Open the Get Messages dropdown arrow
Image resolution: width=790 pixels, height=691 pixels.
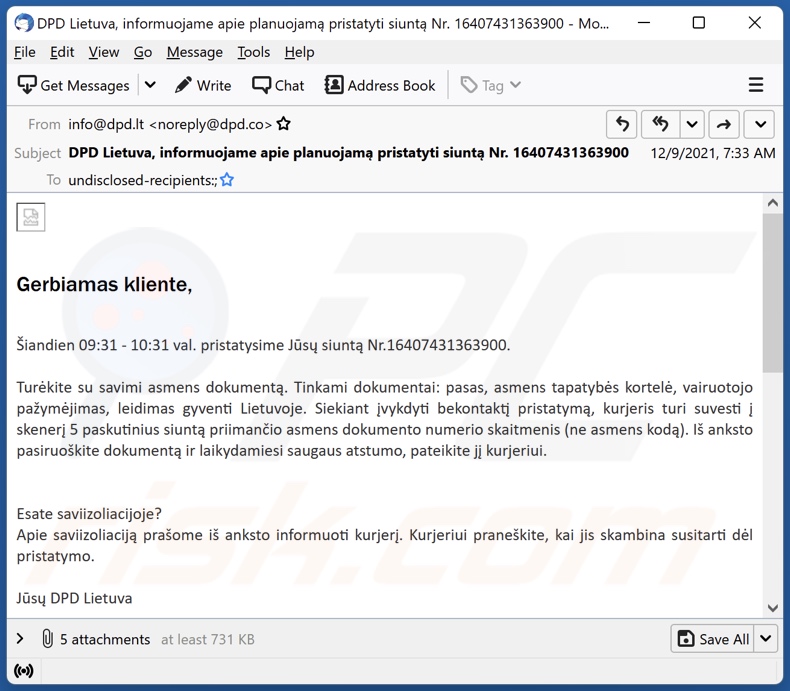(x=150, y=85)
